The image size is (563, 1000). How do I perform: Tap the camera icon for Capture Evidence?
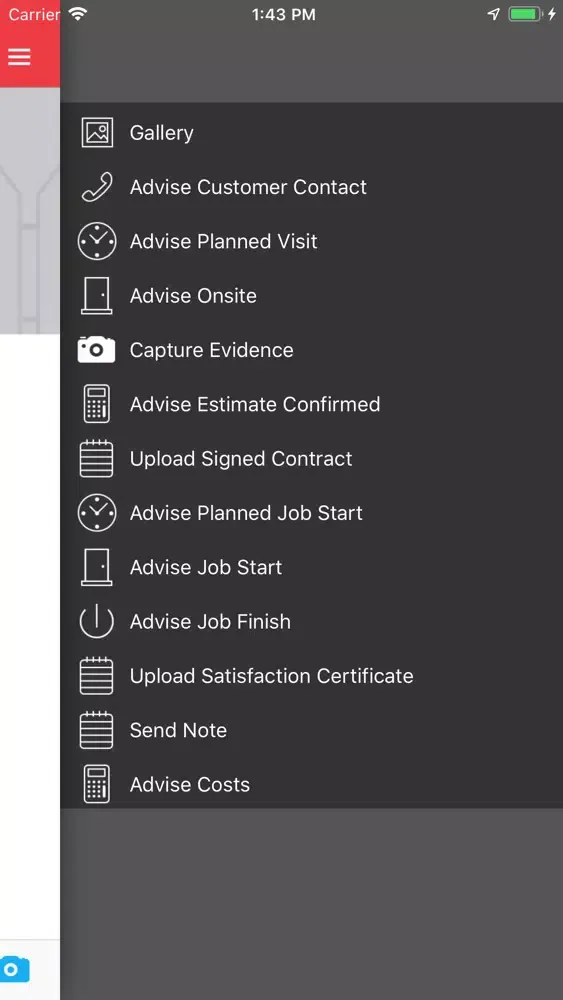coord(96,349)
